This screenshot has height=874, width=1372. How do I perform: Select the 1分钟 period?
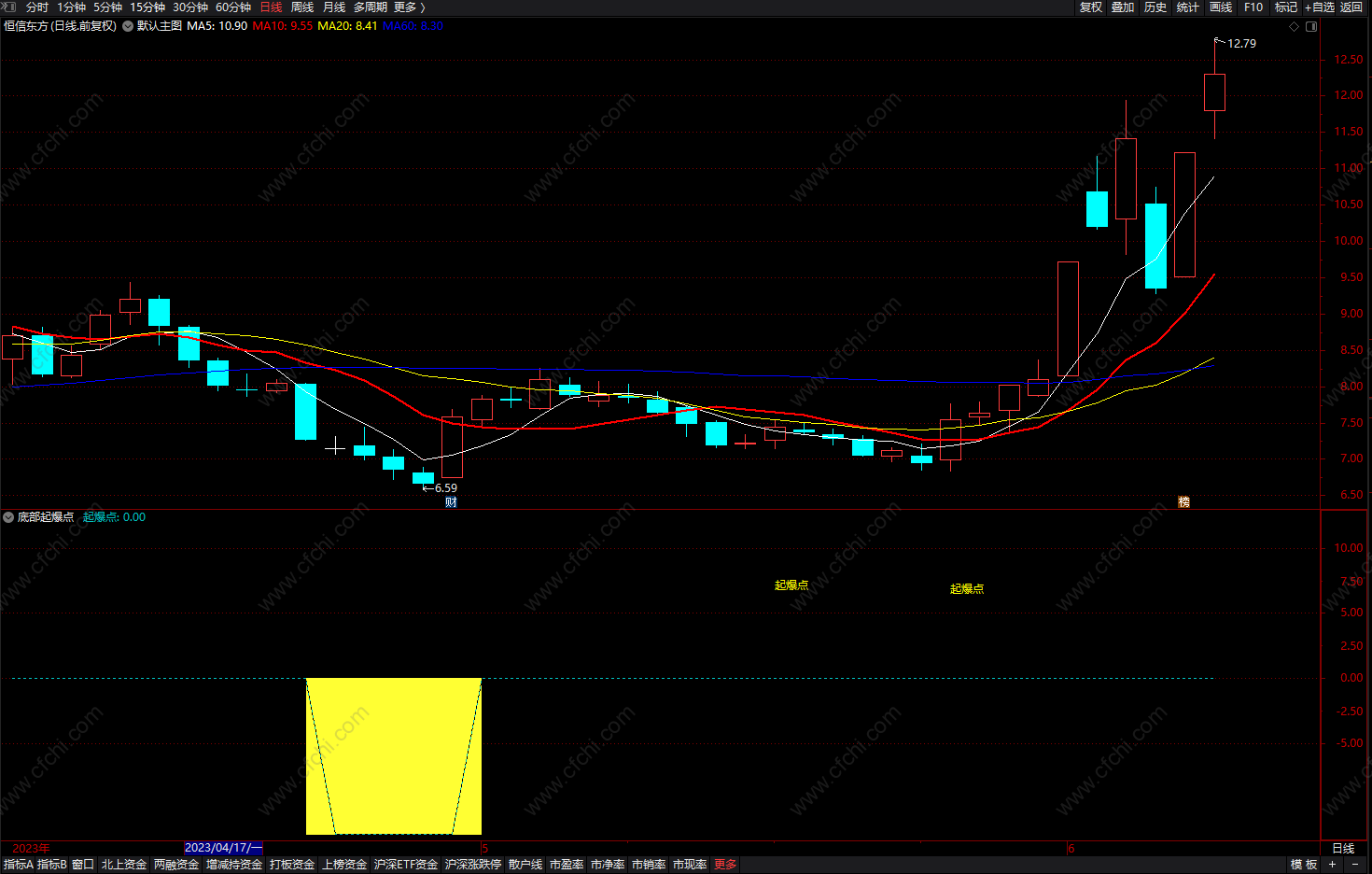click(x=71, y=7)
